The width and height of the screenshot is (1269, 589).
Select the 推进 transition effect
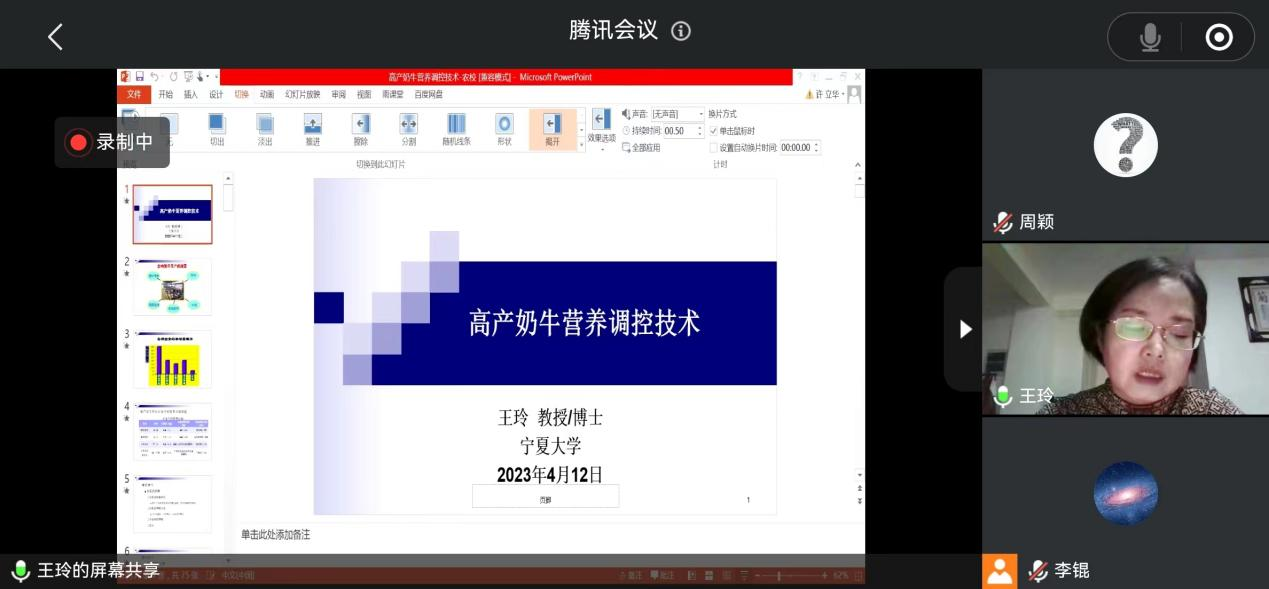[313, 130]
